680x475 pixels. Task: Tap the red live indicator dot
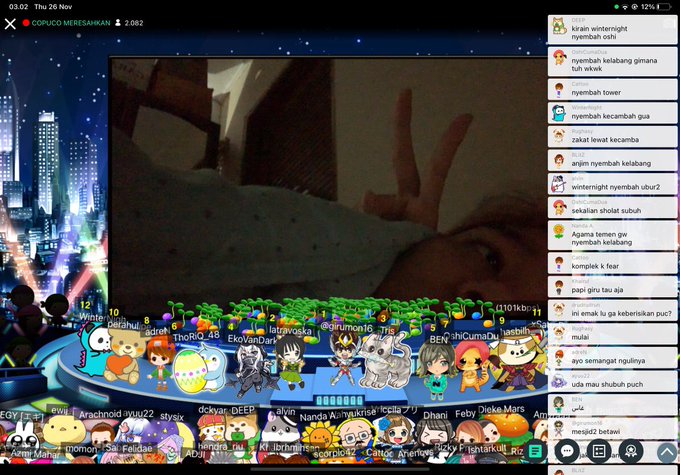(x=26, y=23)
